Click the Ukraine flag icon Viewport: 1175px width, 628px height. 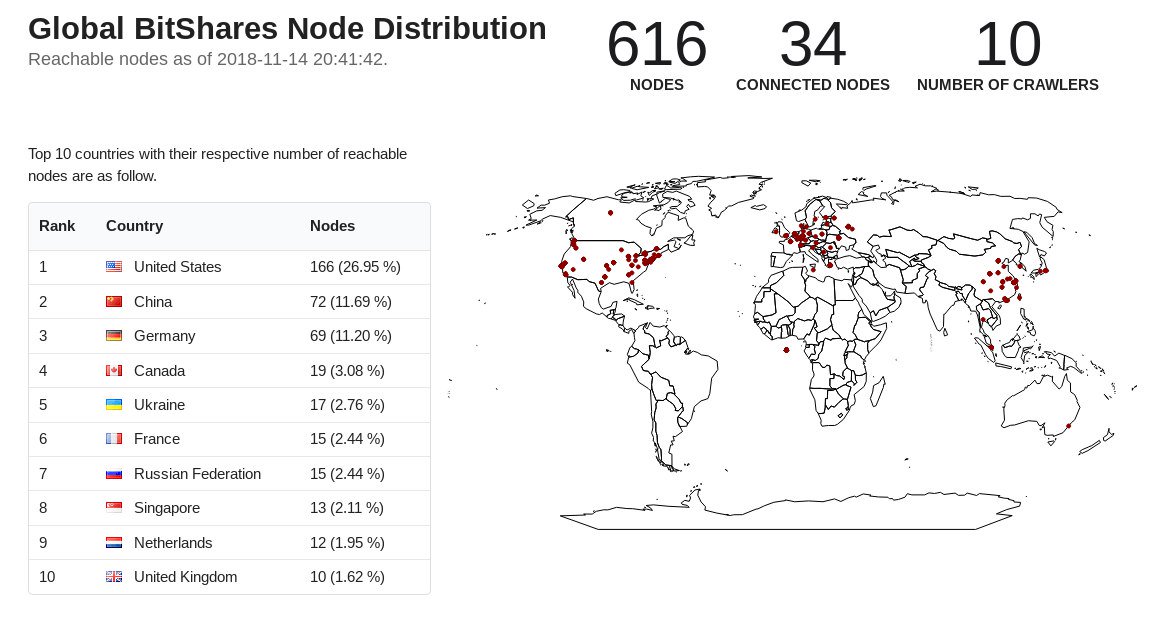pyautogui.click(x=114, y=405)
